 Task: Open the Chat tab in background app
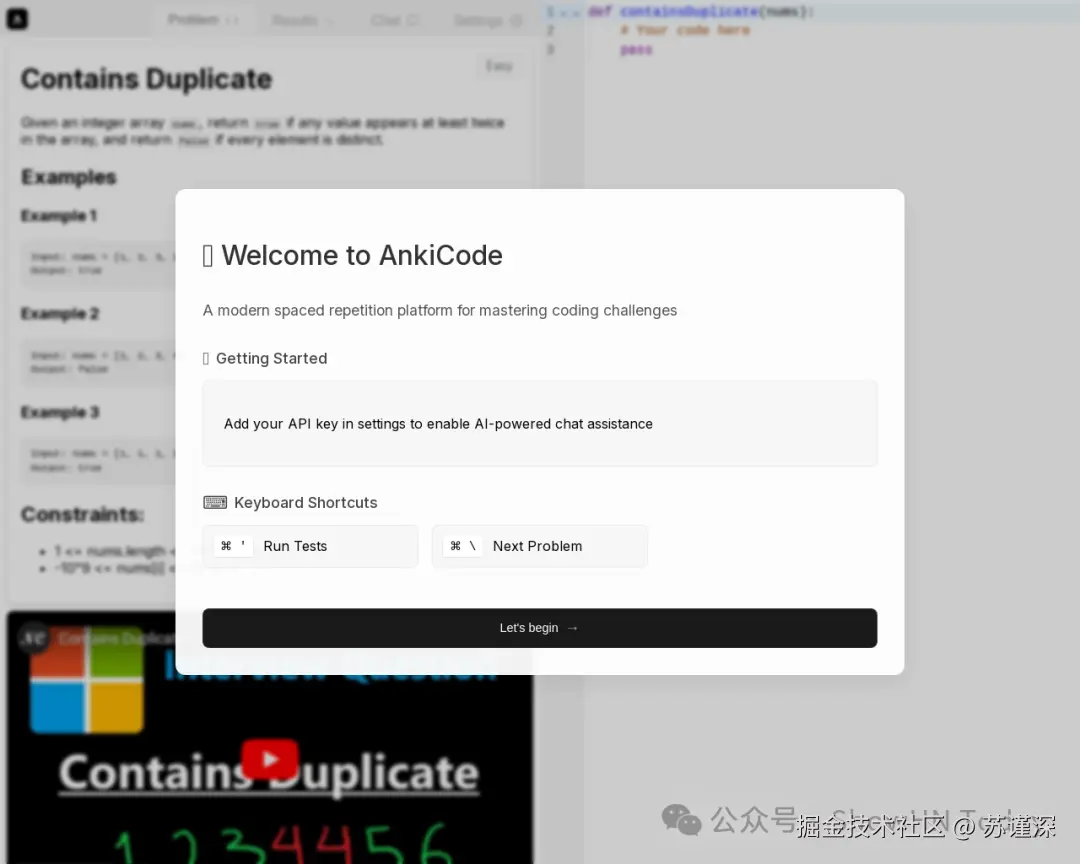394,20
